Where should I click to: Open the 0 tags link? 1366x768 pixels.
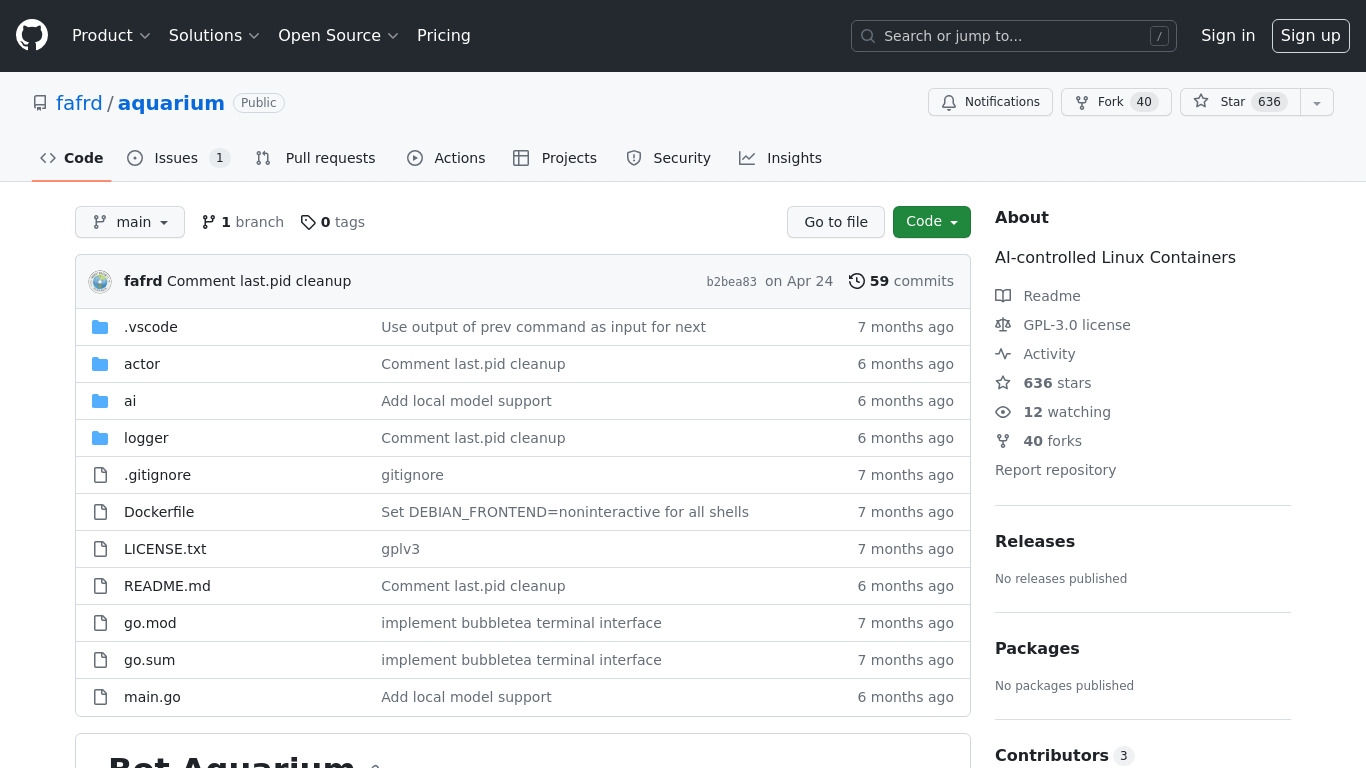(x=333, y=222)
